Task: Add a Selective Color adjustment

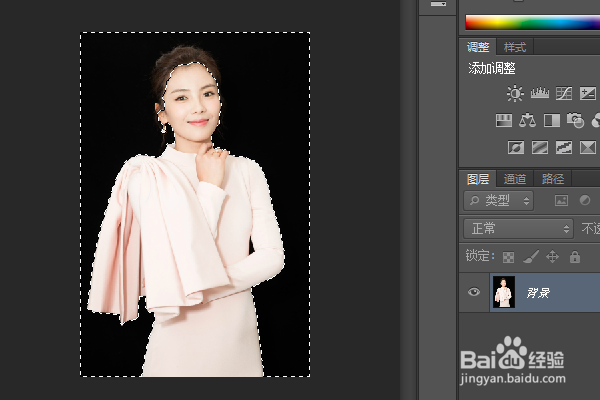Action: [x=587, y=147]
